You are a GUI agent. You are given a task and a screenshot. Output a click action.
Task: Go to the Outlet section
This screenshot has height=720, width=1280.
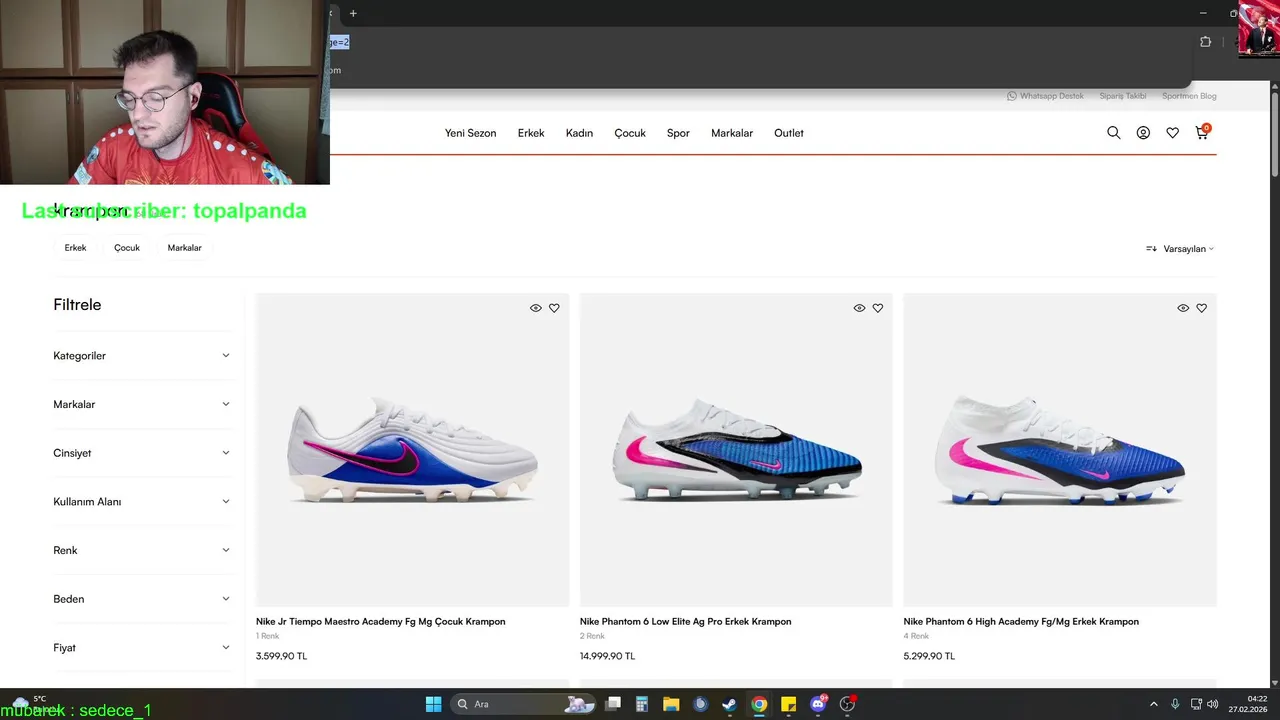coord(789,133)
